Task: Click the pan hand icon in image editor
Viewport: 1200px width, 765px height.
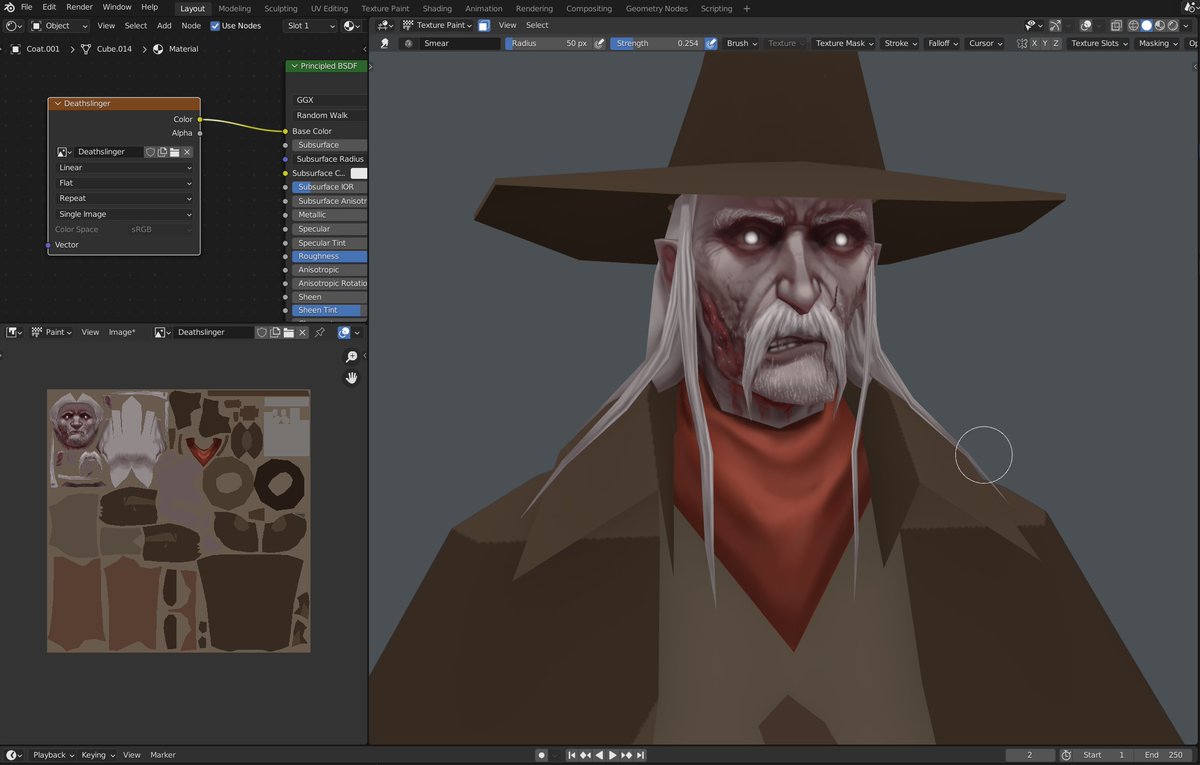Action: coord(351,377)
